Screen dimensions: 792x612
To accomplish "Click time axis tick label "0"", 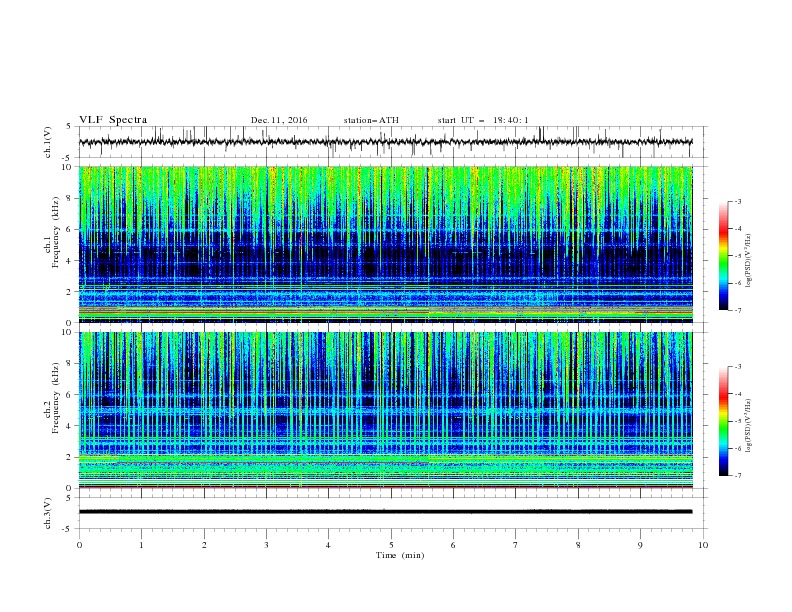I will pos(79,545).
